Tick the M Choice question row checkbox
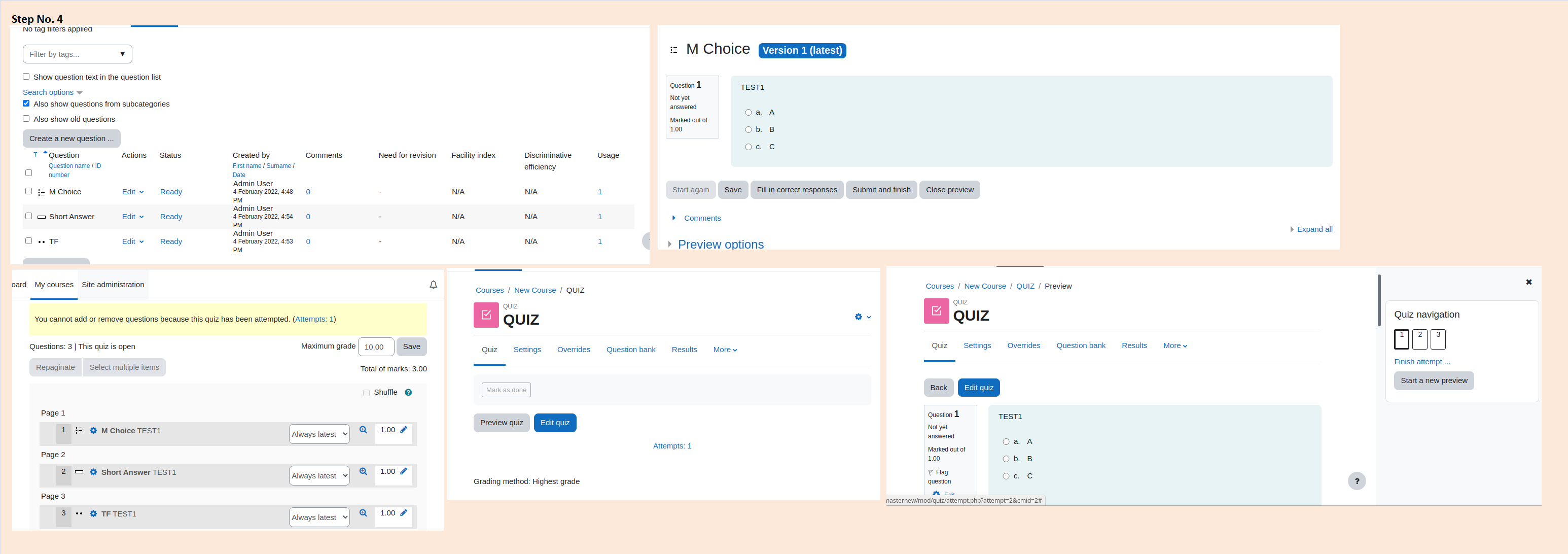The image size is (1568, 554). 28,191
